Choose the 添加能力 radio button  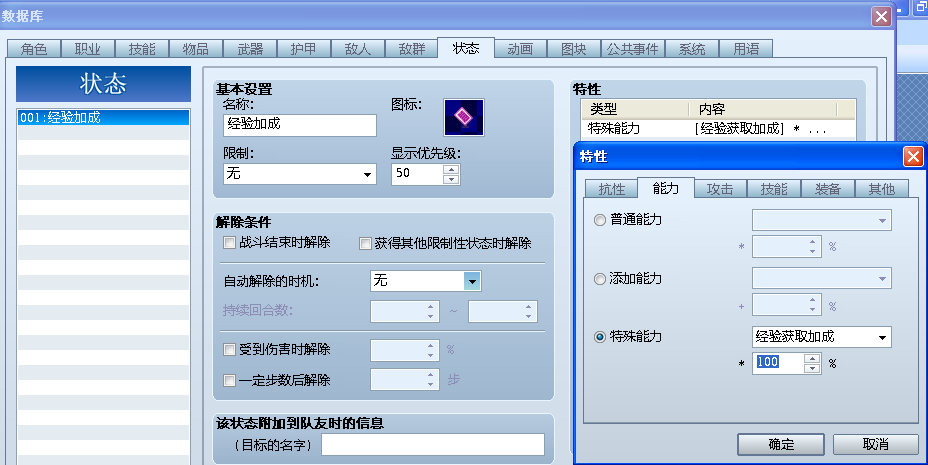click(x=600, y=279)
